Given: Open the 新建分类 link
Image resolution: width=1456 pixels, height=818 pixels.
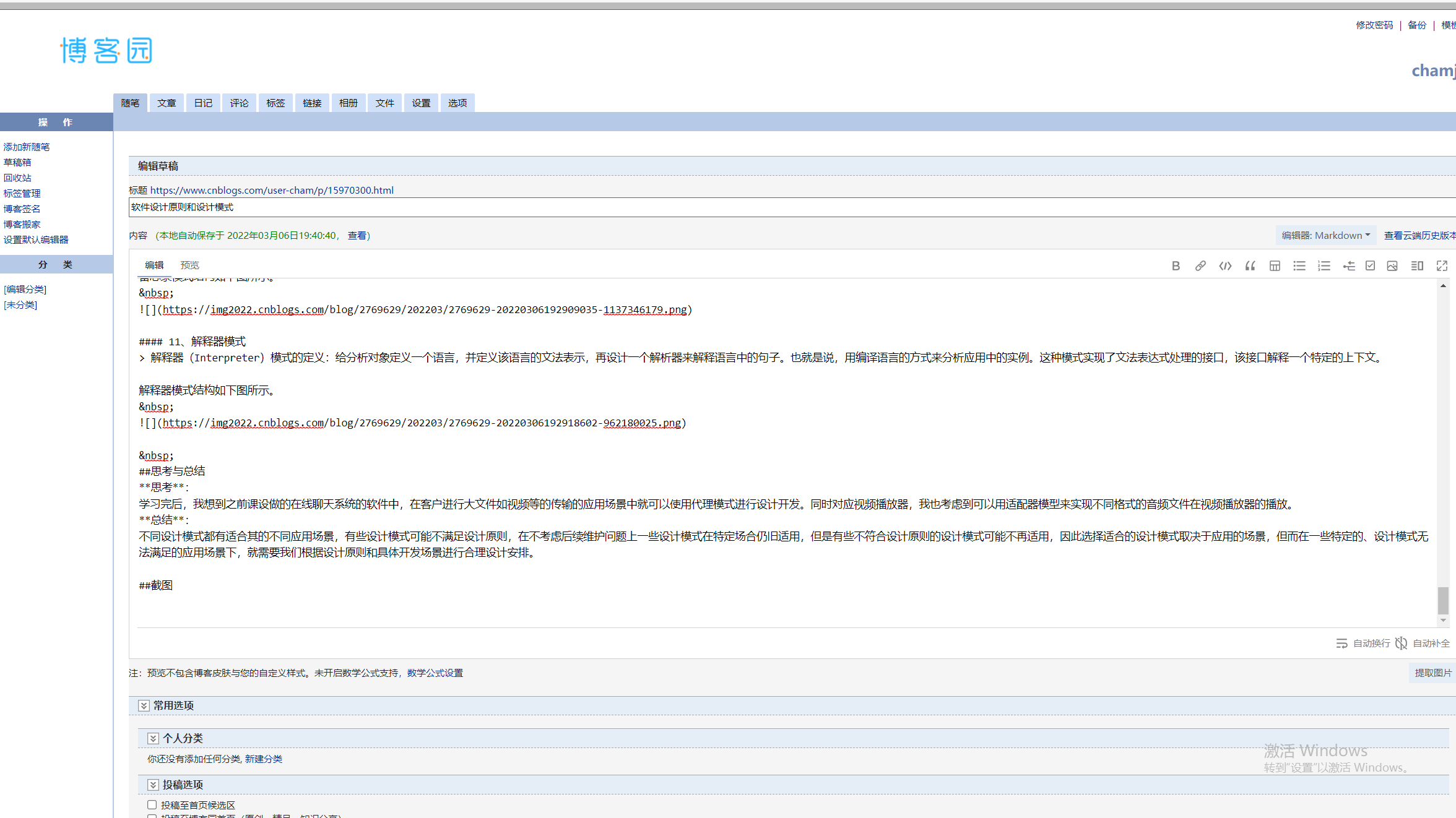Looking at the screenshot, I should pos(263,759).
